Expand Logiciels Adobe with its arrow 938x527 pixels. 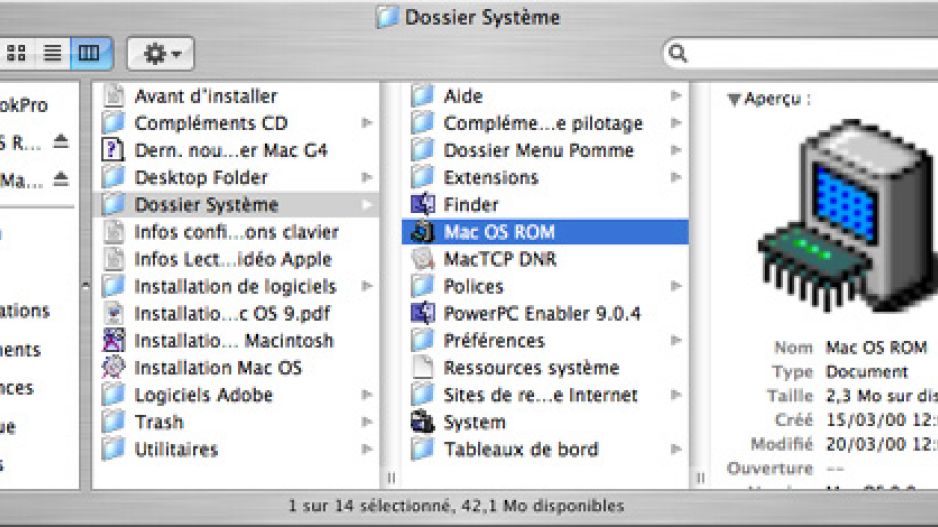click(367, 395)
